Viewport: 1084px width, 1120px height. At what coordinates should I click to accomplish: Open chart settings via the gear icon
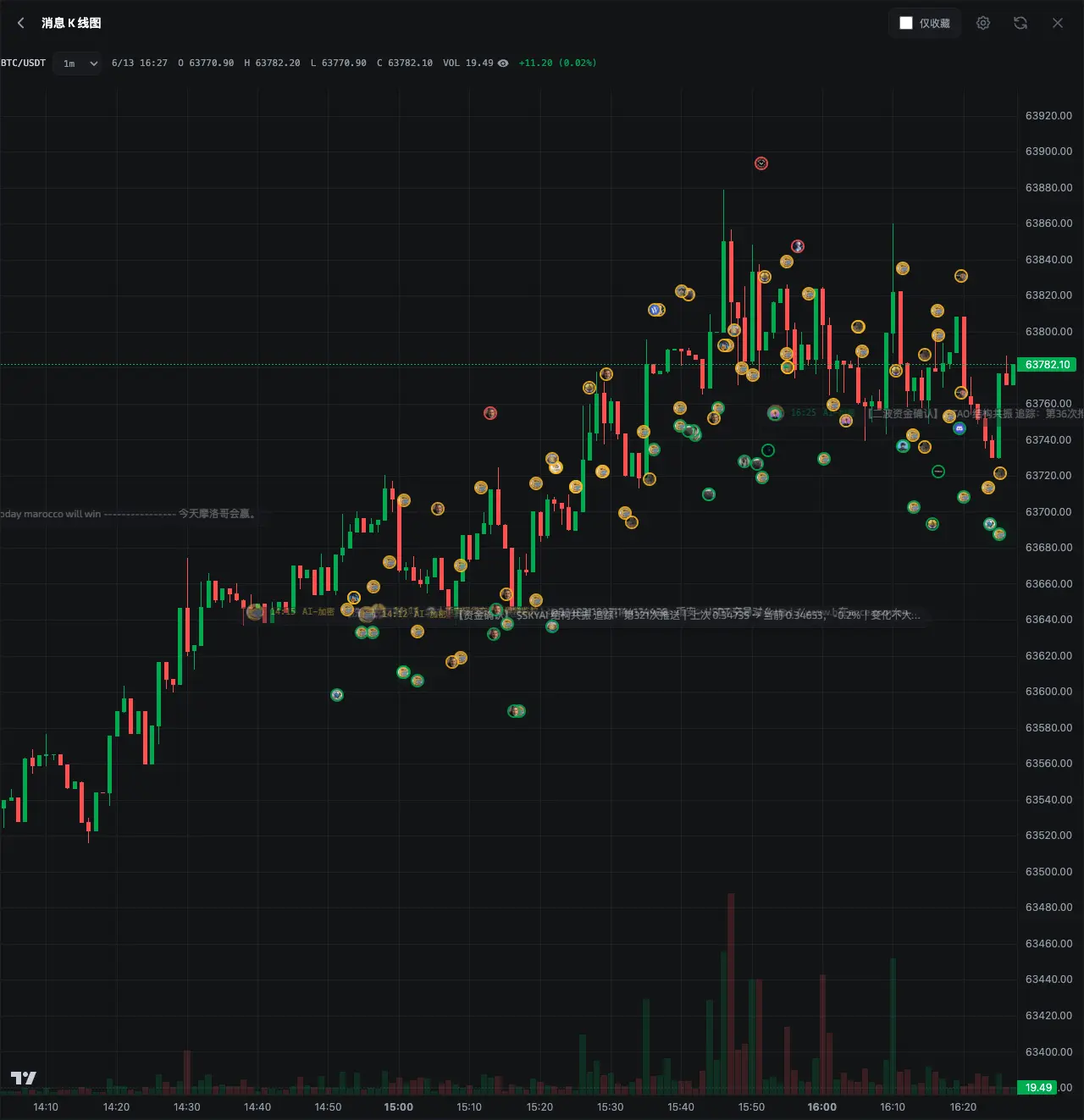click(983, 23)
